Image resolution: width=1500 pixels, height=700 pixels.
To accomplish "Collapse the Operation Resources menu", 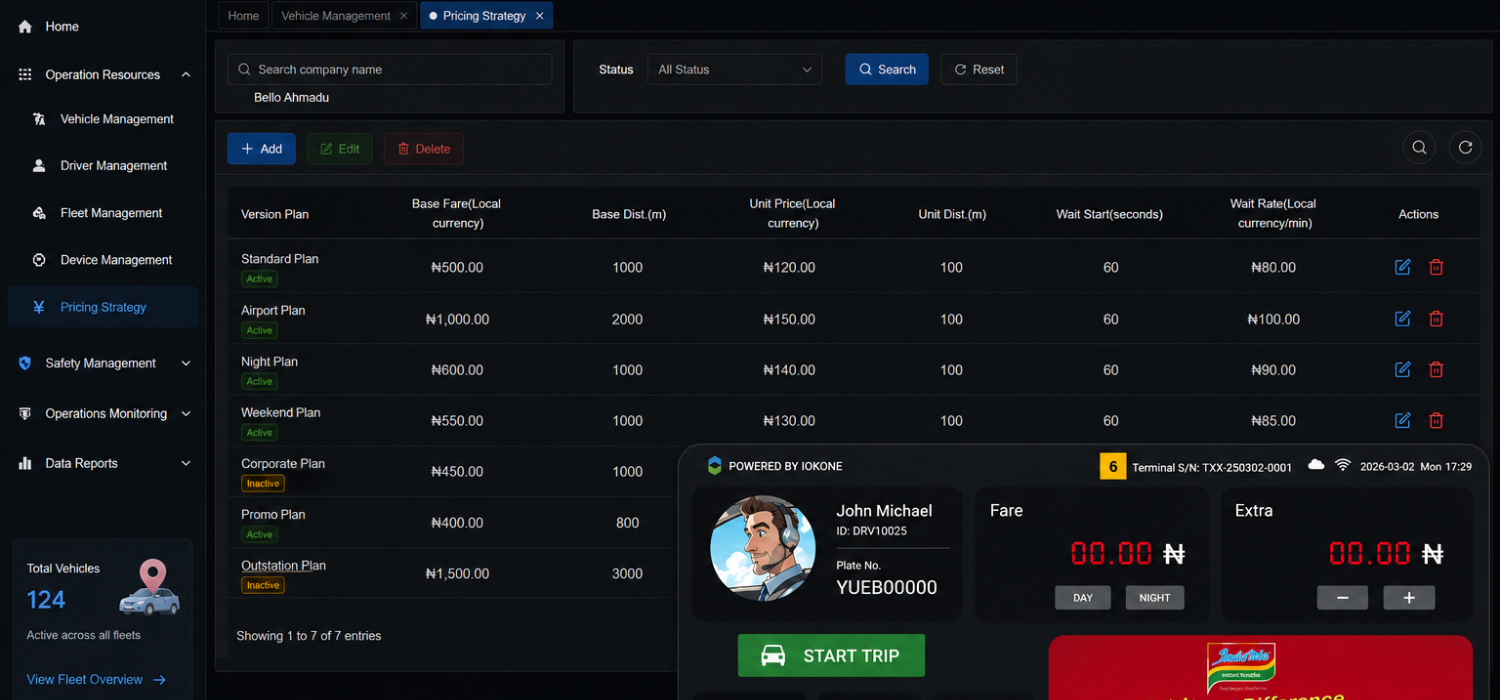I will 186,75.
